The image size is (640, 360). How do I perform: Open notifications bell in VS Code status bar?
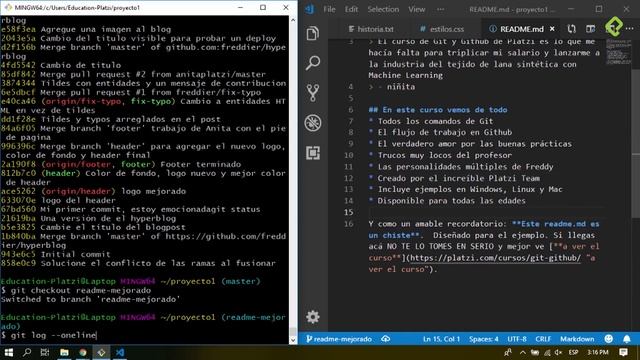click(x=627, y=339)
